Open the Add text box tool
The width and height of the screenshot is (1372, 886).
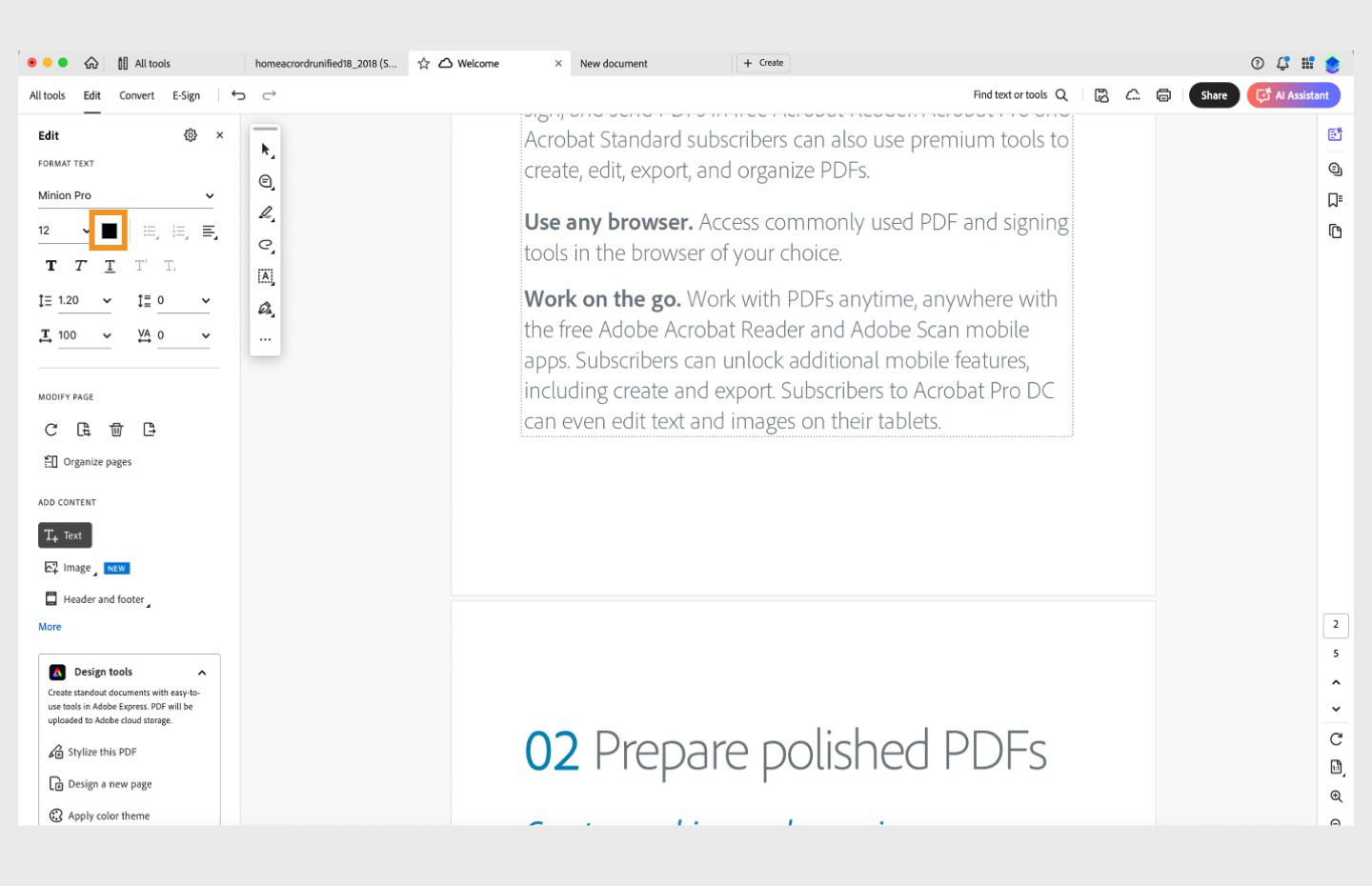pos(266,276)
